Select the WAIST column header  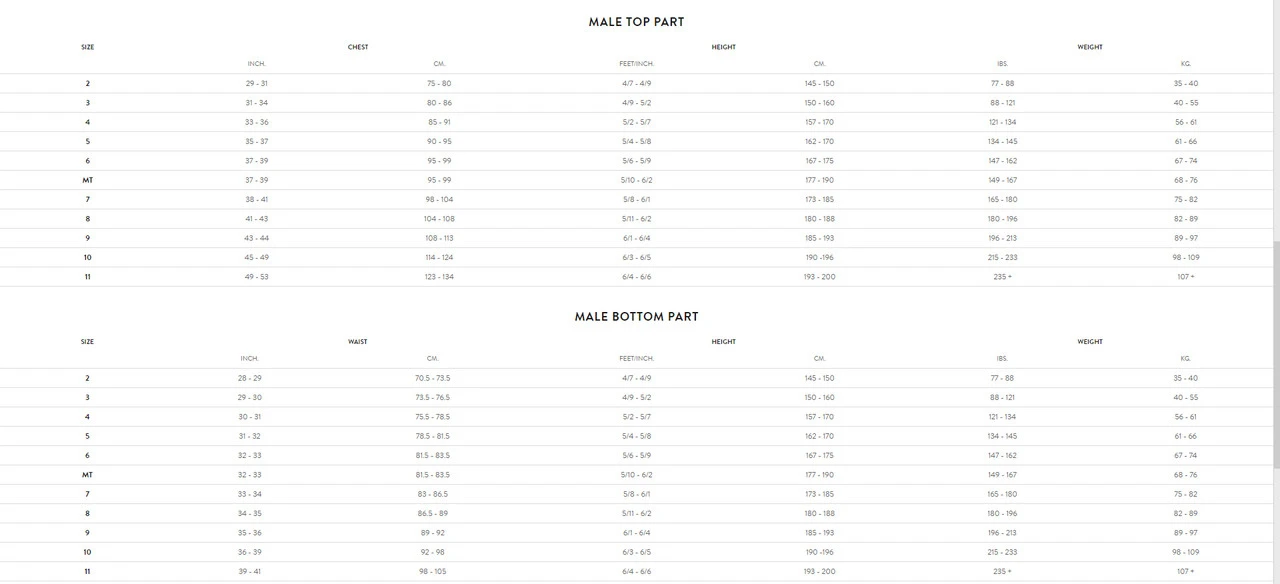[x=357, y=342]
